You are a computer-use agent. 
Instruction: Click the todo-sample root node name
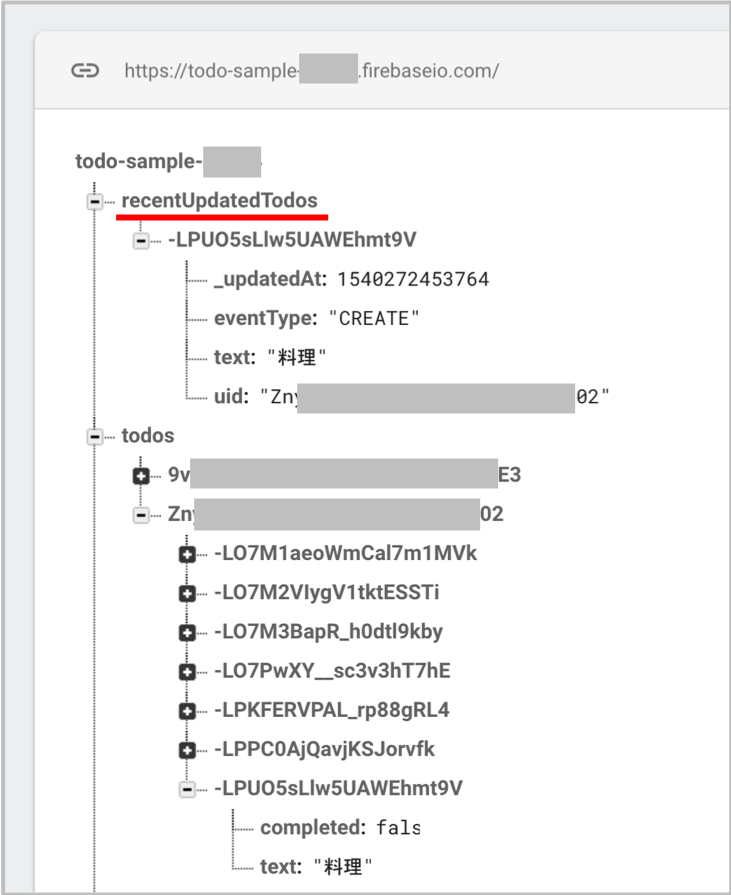[x=168, y=162]
